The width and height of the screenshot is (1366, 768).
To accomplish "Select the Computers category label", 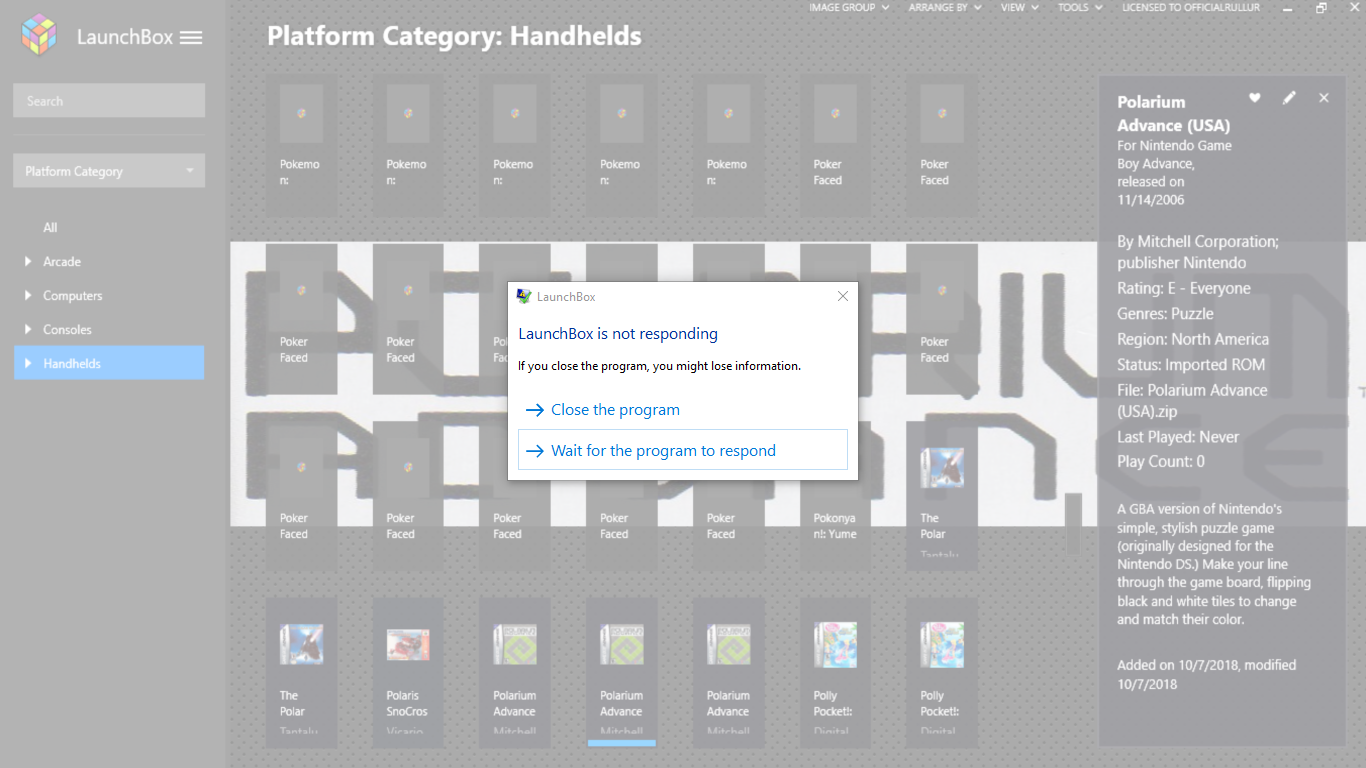I will click(x=73, y=296).
